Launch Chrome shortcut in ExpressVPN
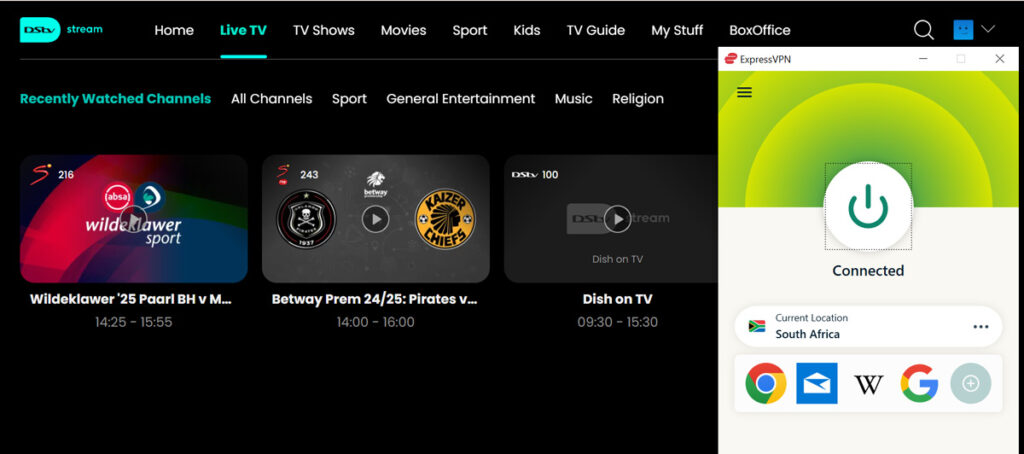This screenshot has width=1024, height=454. (765, 383)
